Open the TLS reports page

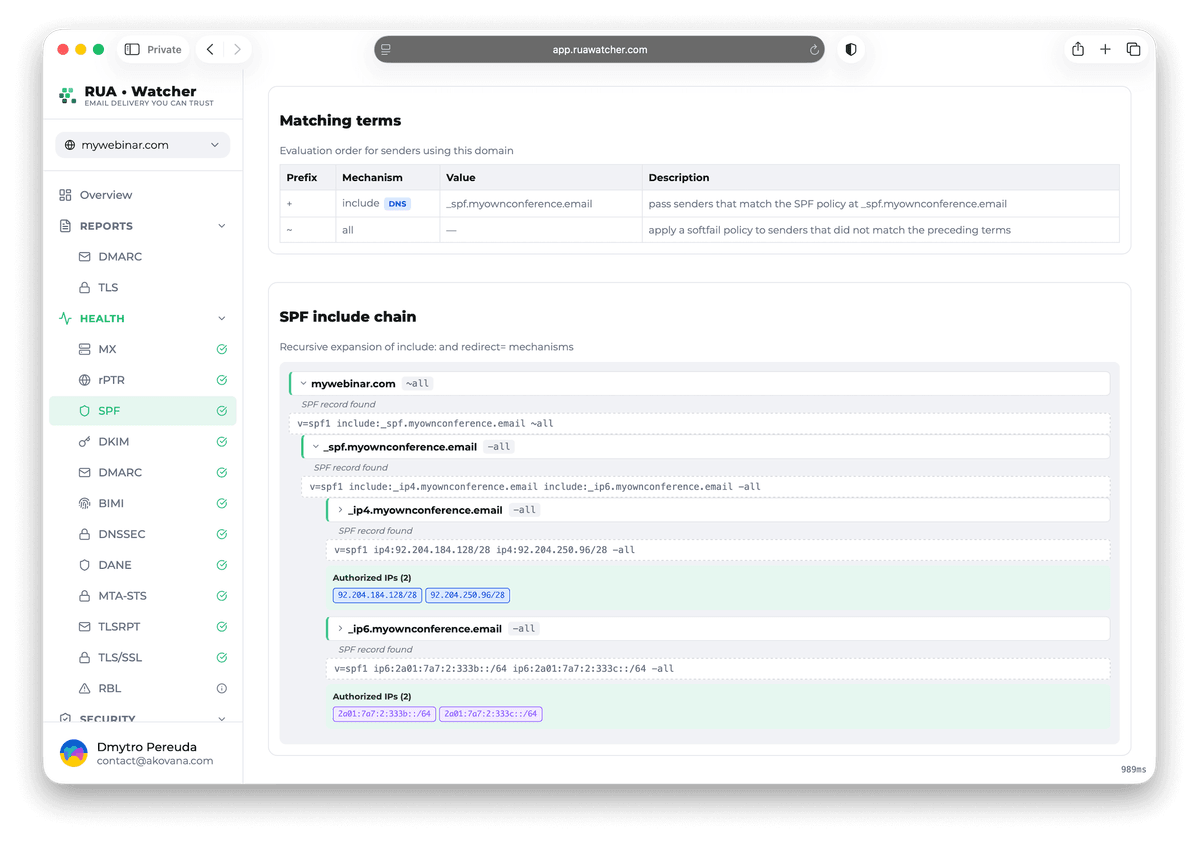coord(142,287)
